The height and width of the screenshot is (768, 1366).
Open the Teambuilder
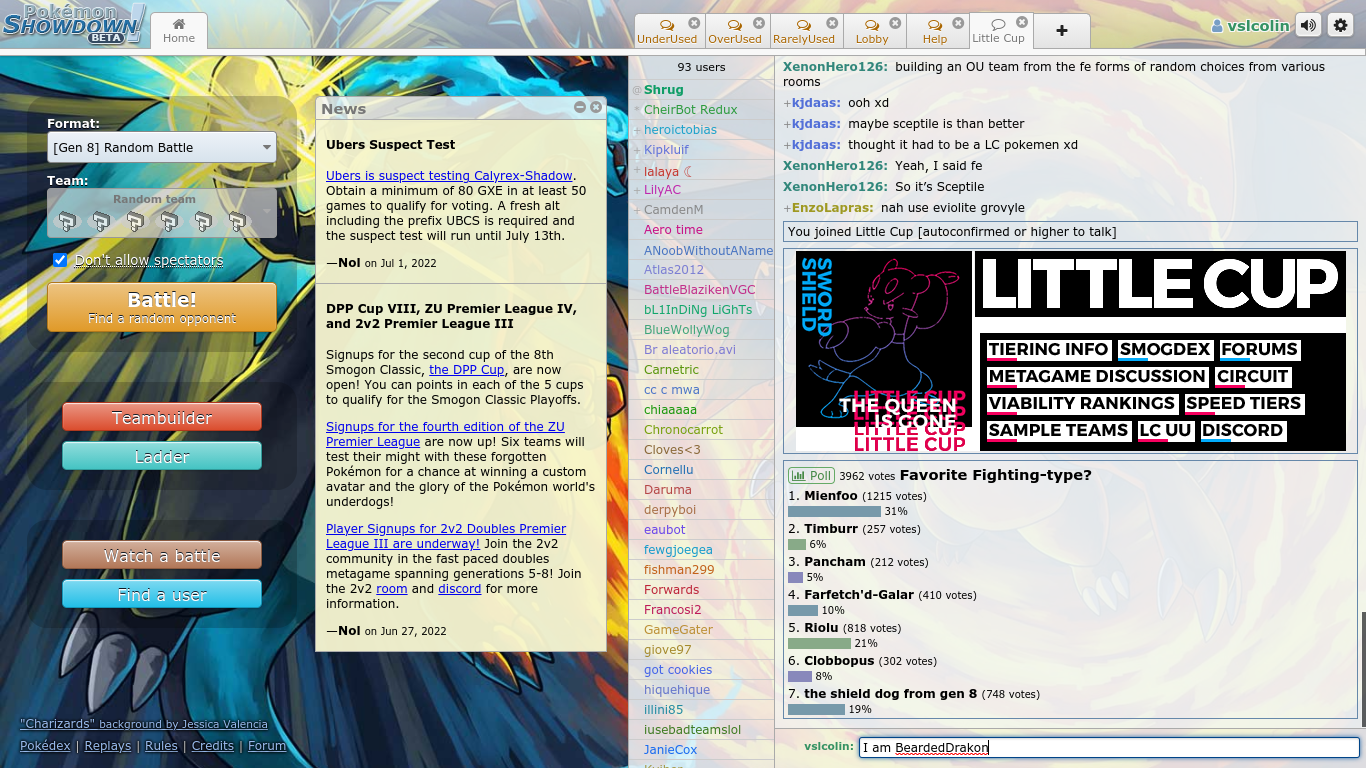(x=162, y=417)
